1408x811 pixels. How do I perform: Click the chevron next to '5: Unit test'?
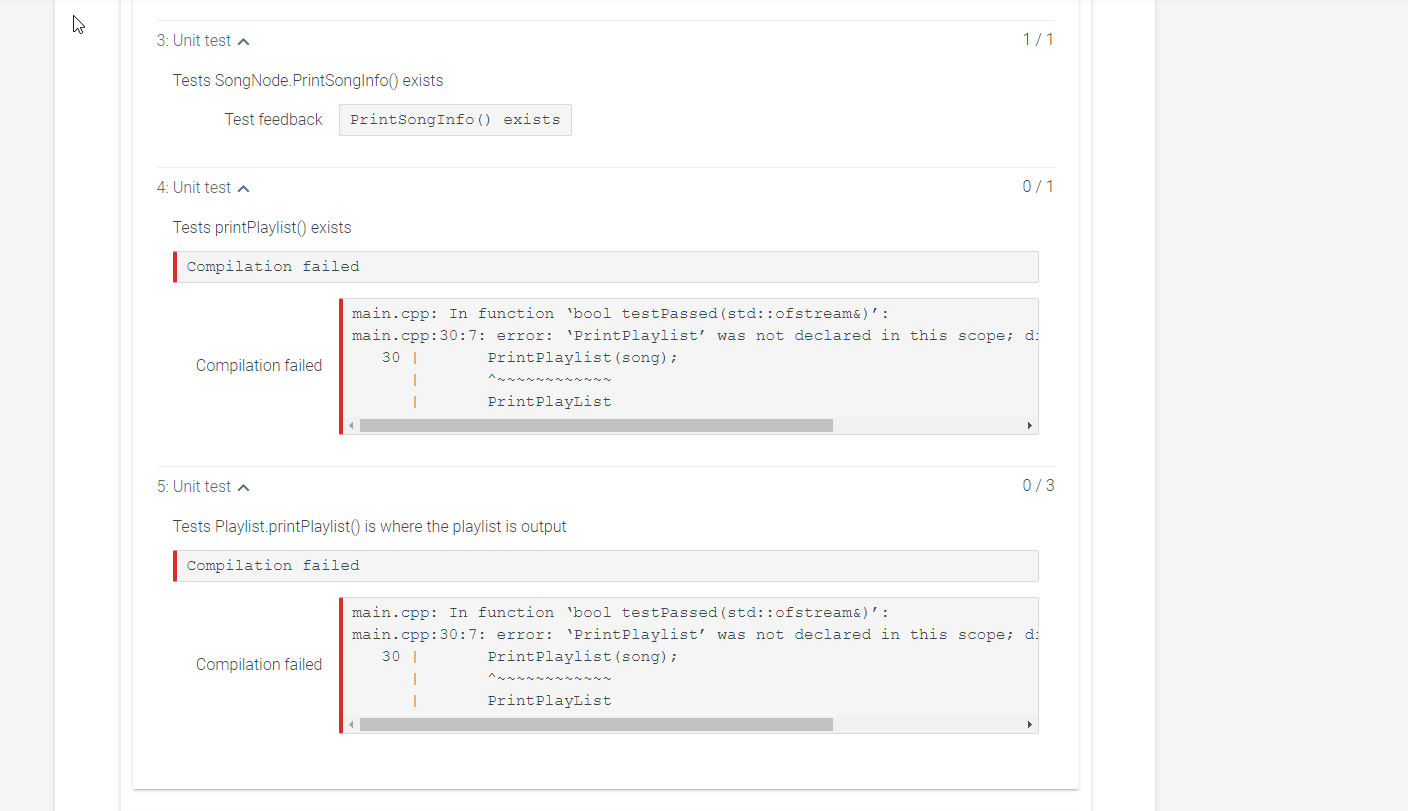click(244, 487)
